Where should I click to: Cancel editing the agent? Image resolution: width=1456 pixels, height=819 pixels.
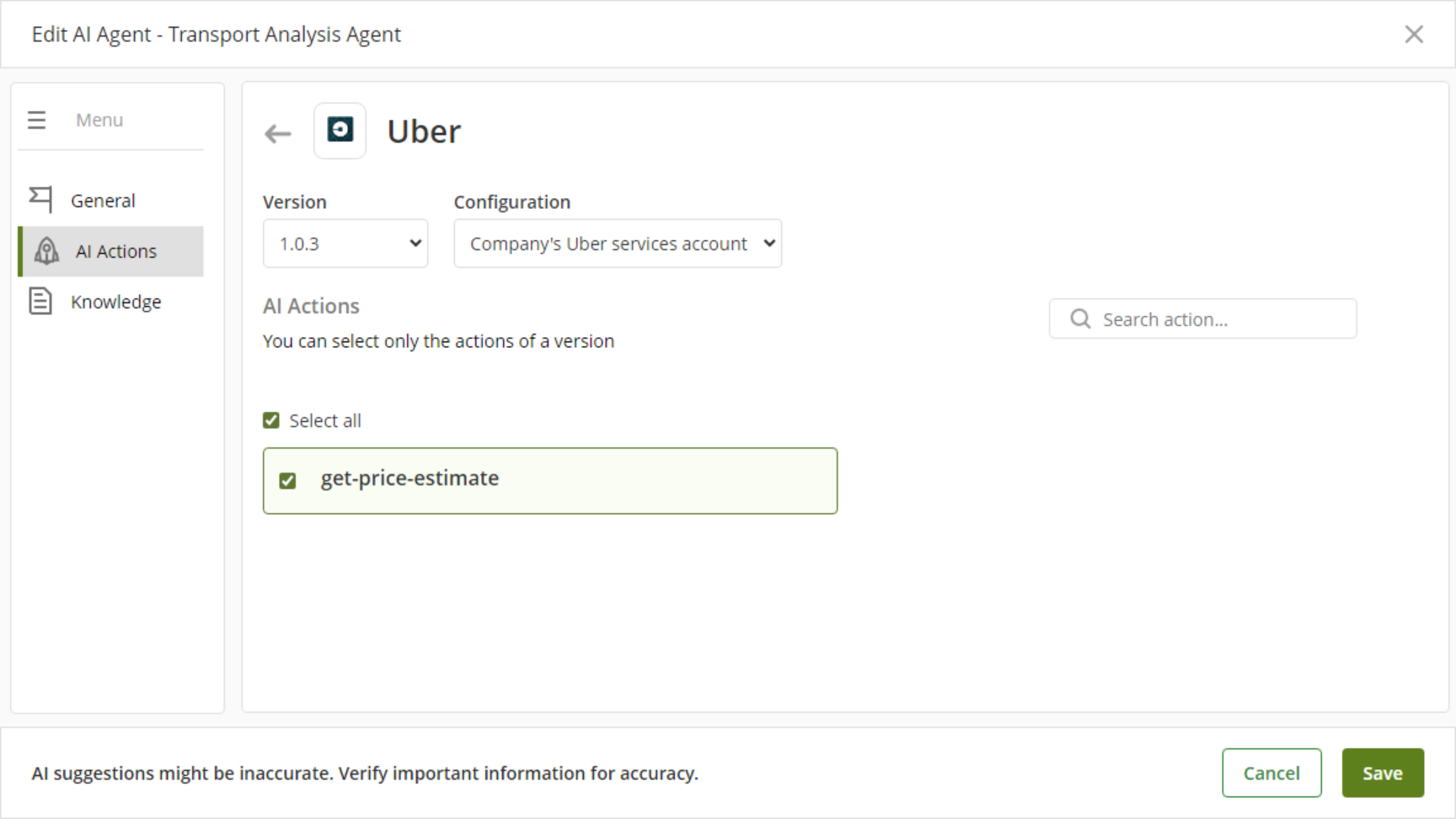point(1271,773)
